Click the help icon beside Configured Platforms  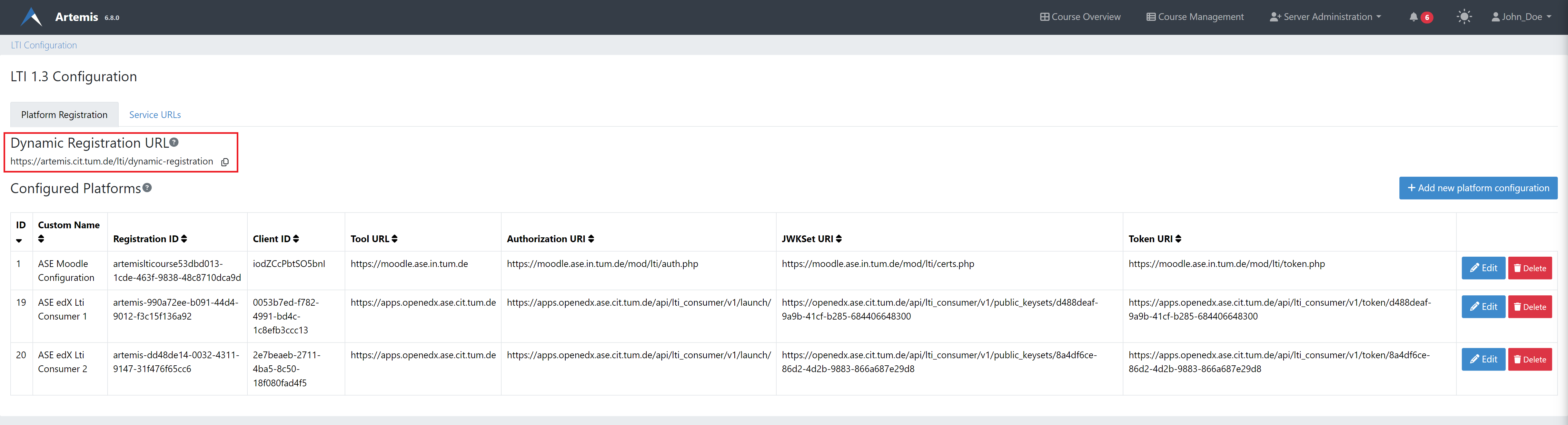[x=147, y=188]
